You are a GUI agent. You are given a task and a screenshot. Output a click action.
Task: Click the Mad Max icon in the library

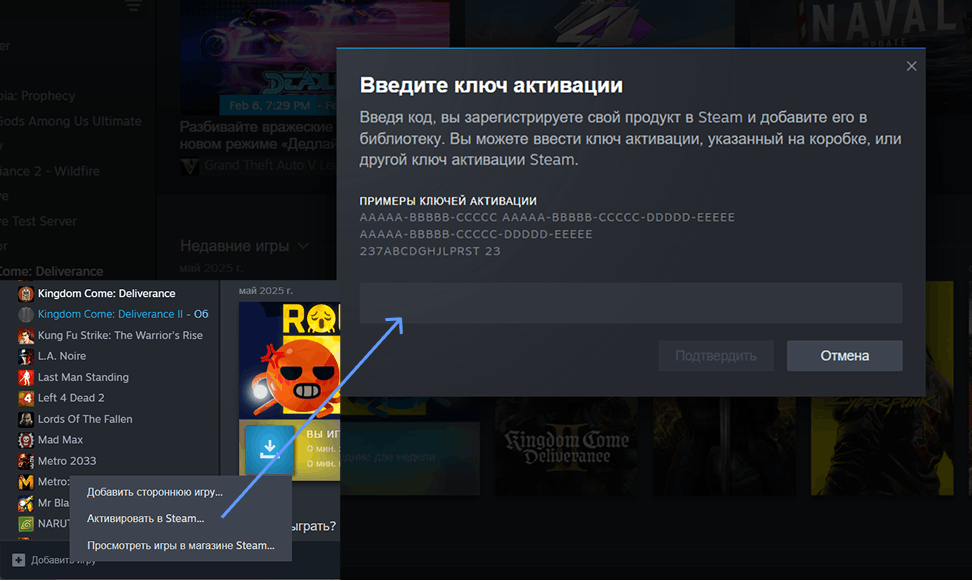coord(25,439)
